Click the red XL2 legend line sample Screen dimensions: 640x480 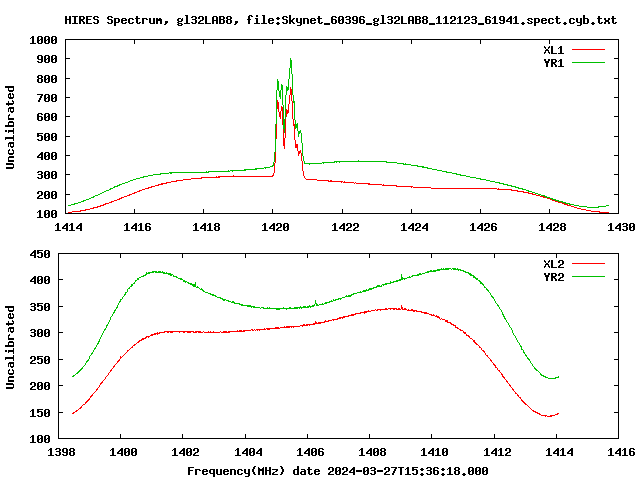coord(588,264)
